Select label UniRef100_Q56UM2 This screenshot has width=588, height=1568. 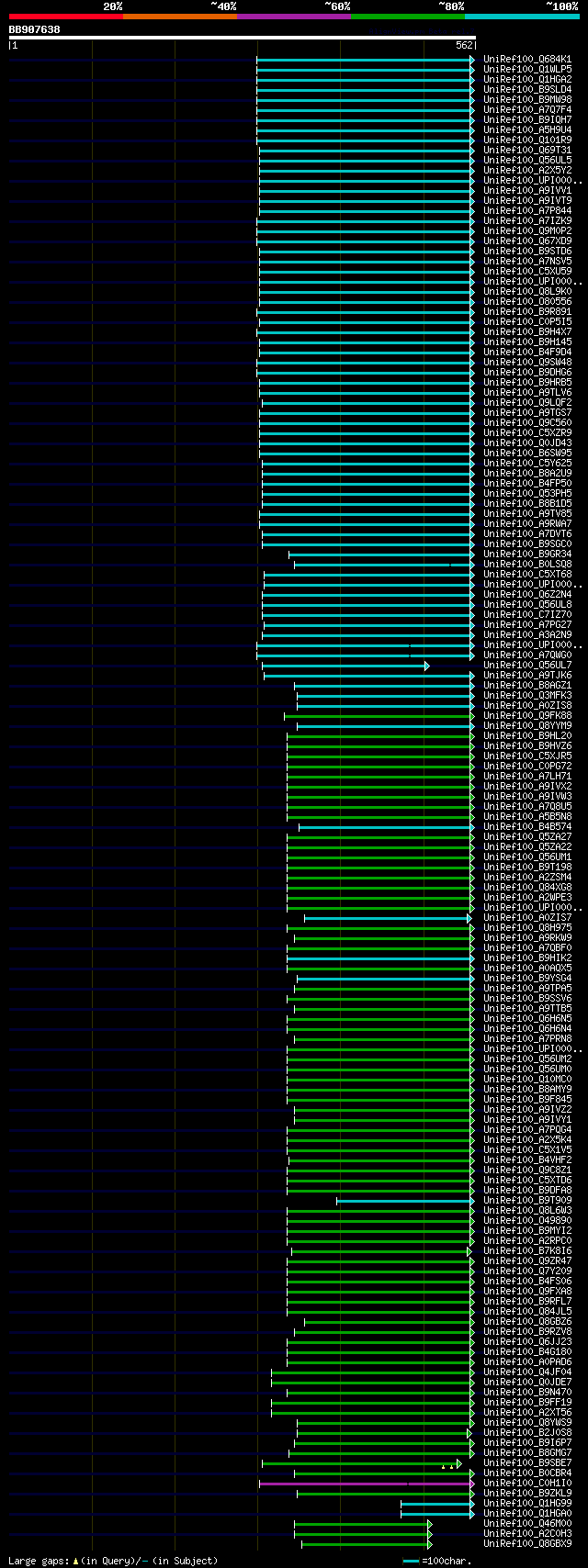[x=527, y=1059]
